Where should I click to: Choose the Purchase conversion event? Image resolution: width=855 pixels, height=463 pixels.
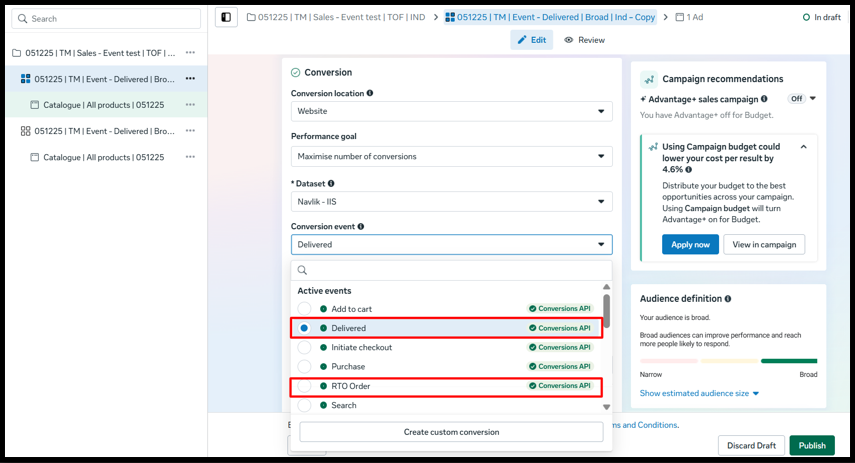point(348,367)
